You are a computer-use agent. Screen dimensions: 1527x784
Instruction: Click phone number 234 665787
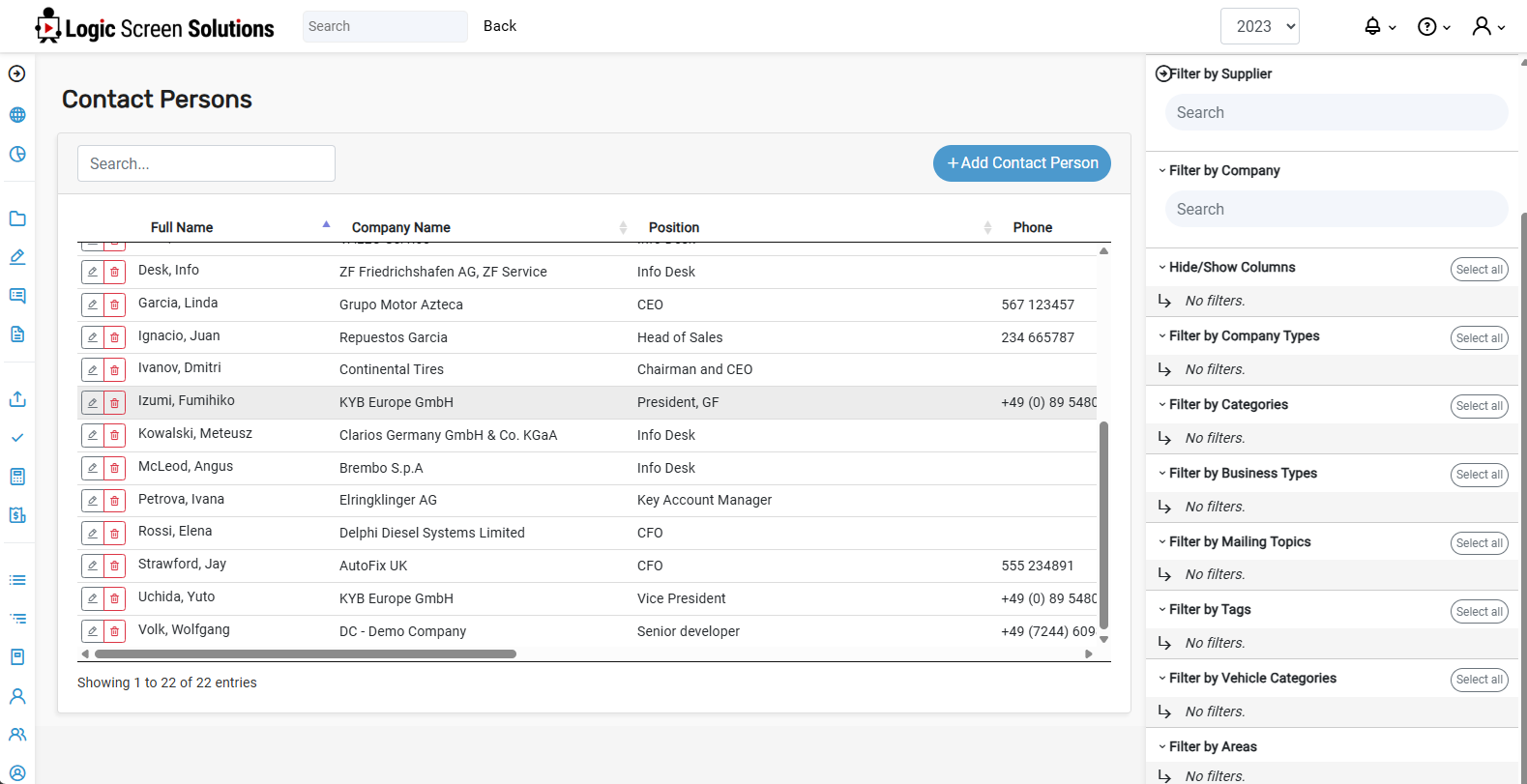tap(1038, 337)
